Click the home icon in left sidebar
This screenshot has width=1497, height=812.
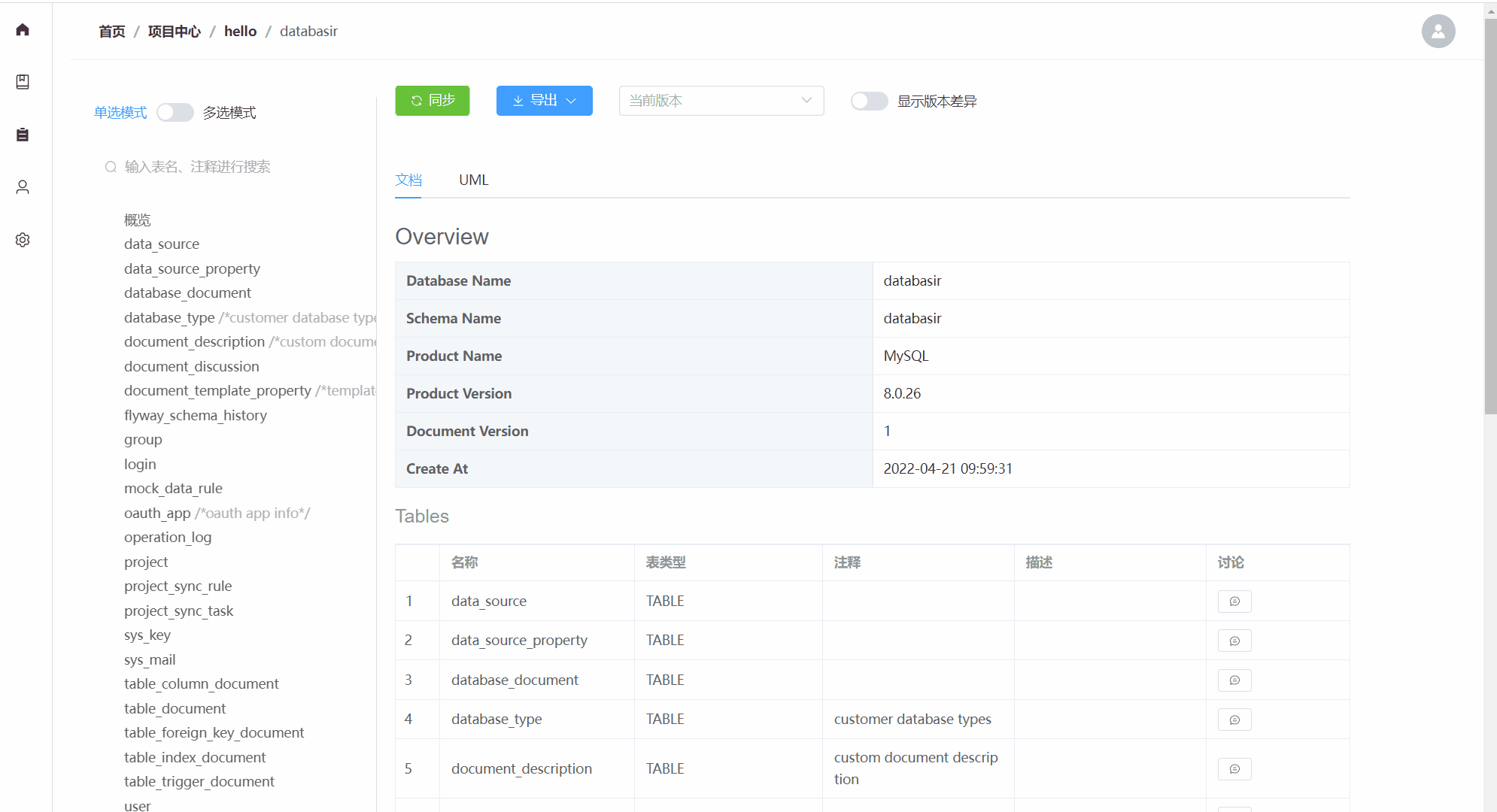23,29
